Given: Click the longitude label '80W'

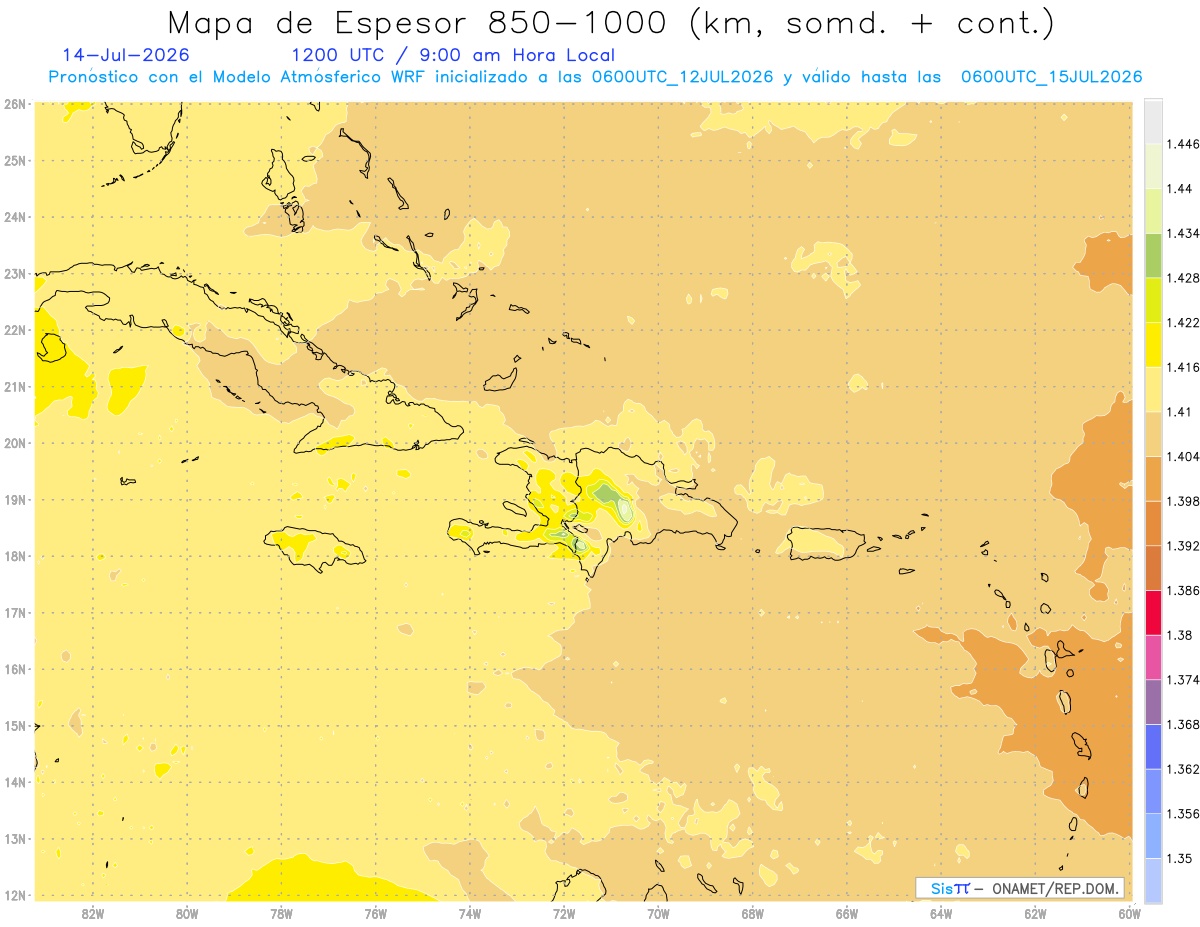Looking at the screenshot, I should pyautogui.click(x=186, y=913).
